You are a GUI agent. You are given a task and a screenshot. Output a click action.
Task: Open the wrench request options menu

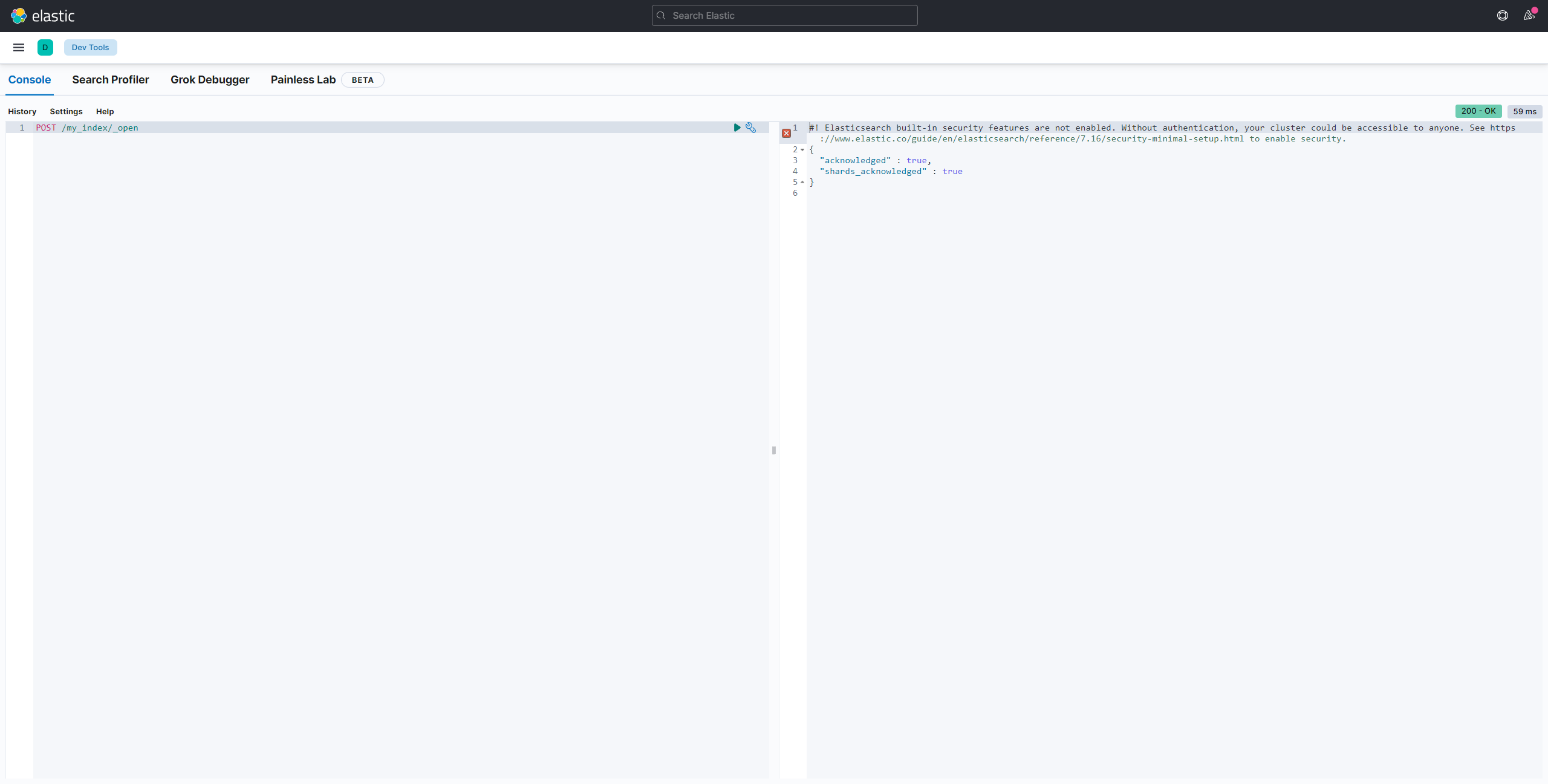(750, 128)
